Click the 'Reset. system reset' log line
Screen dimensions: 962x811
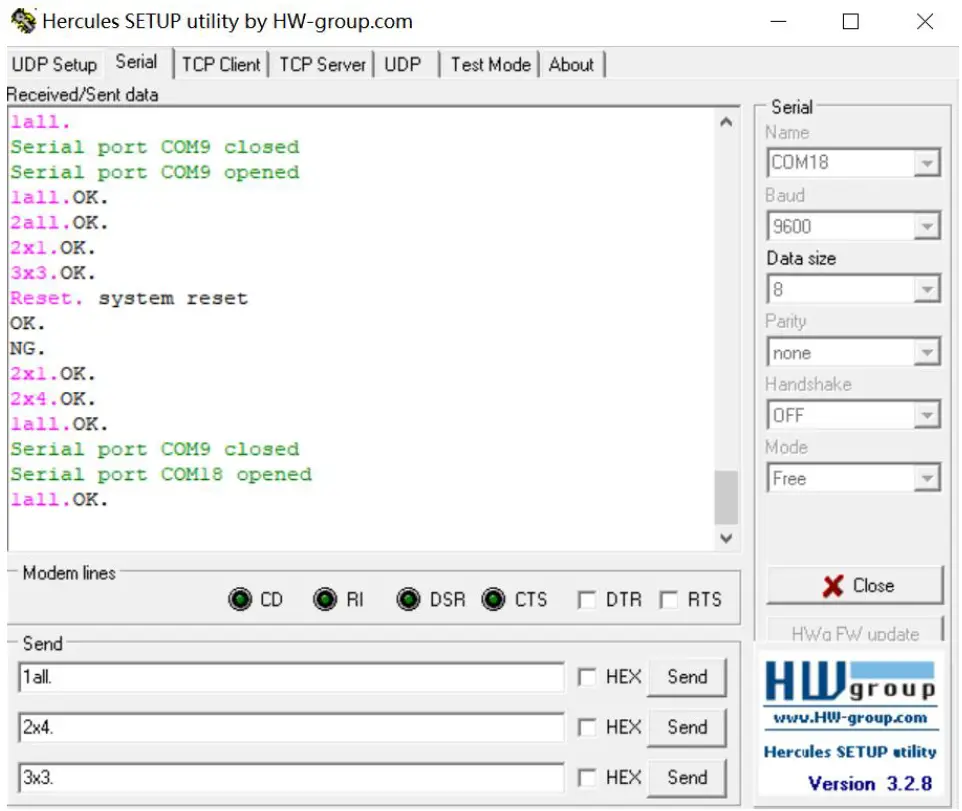pos(129,298)
